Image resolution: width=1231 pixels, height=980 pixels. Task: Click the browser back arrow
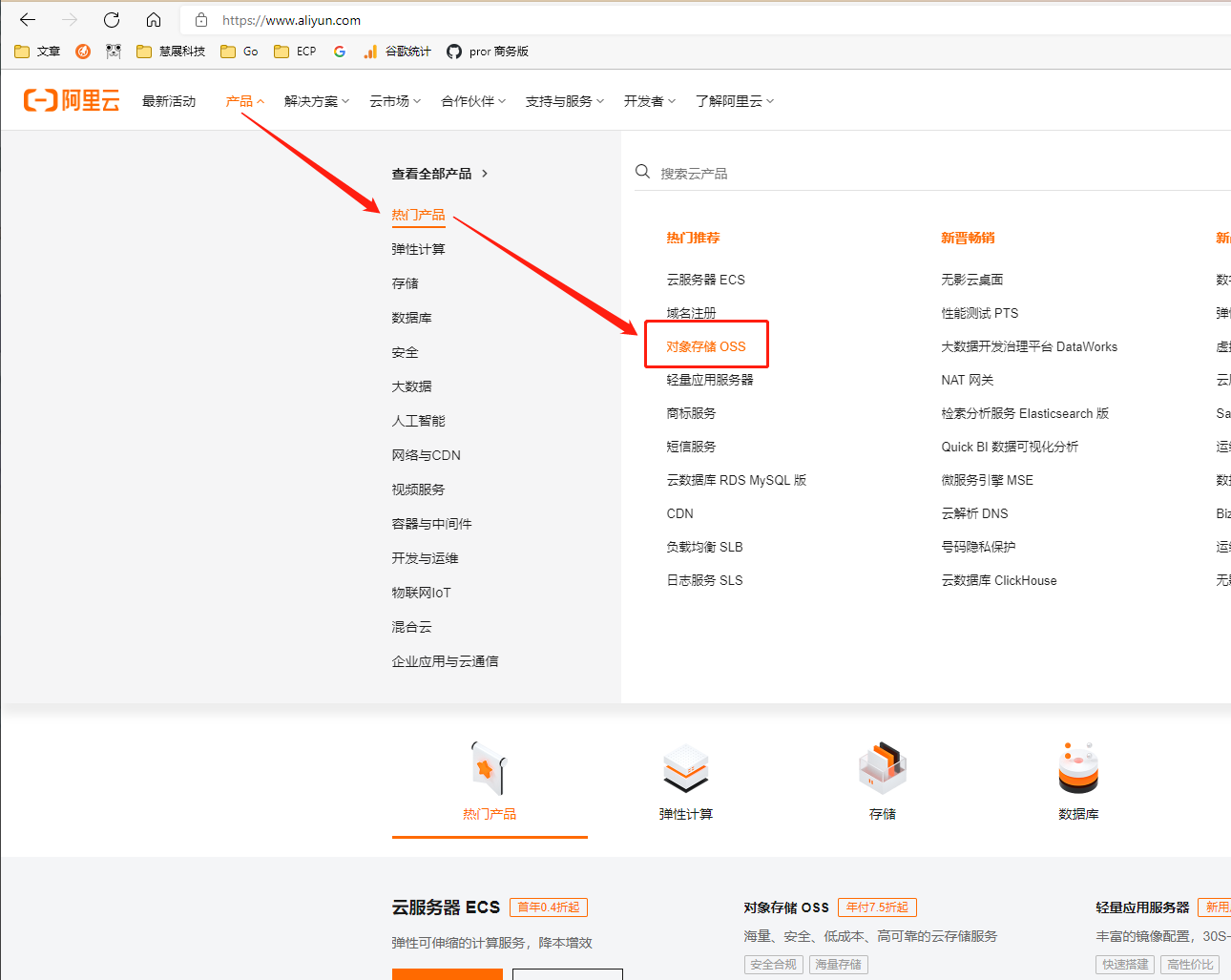pos(28,20)
